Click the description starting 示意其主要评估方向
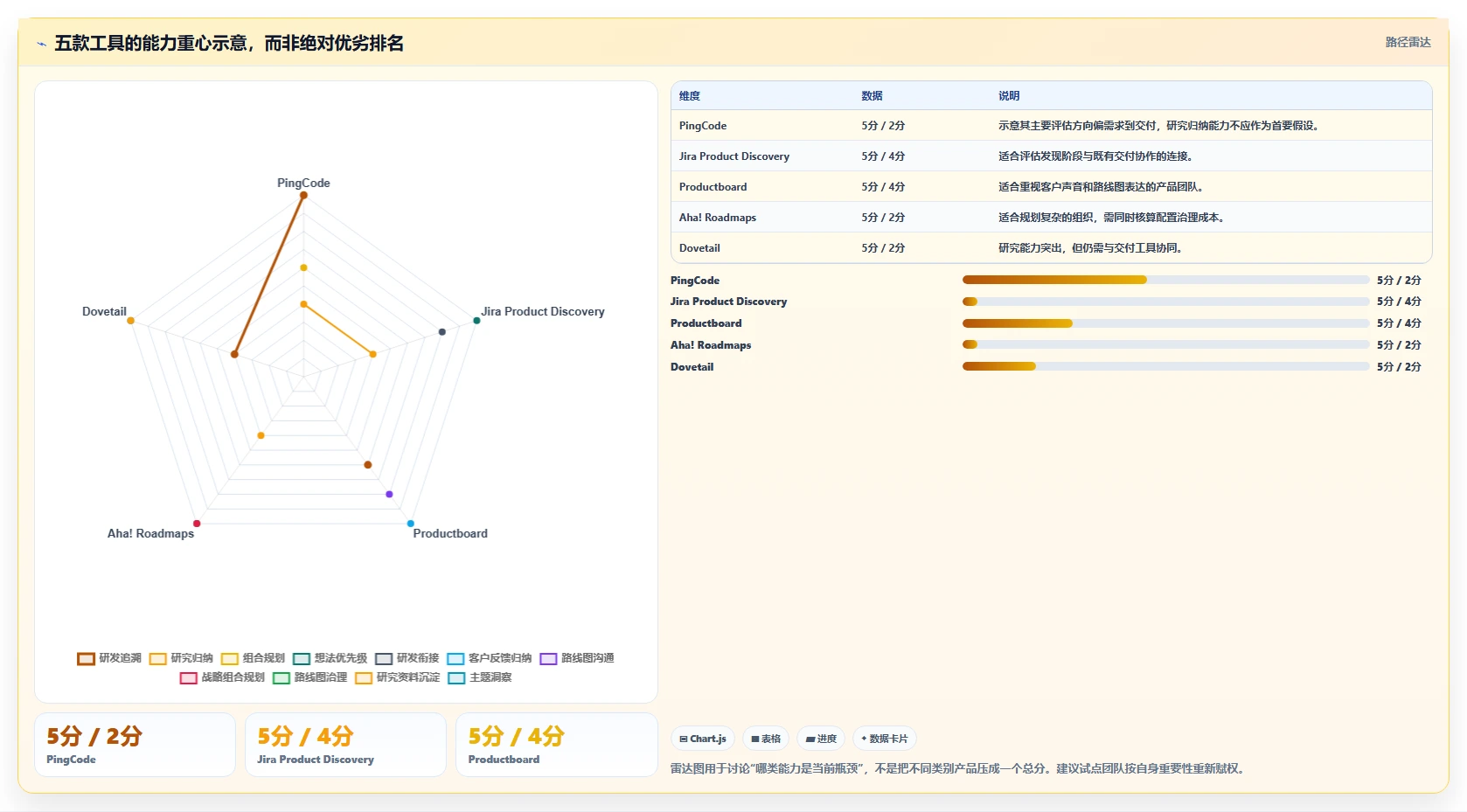 [1161, 126]
